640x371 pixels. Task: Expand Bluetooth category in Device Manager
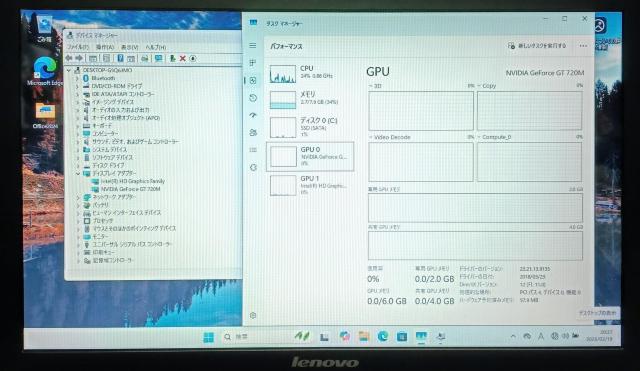point(78,78)
